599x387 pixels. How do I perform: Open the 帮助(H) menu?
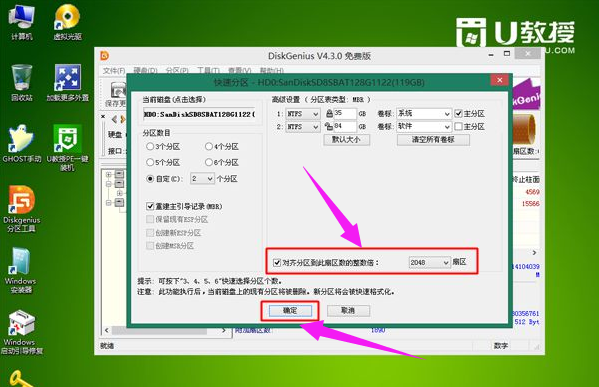[x=272, y=71]
